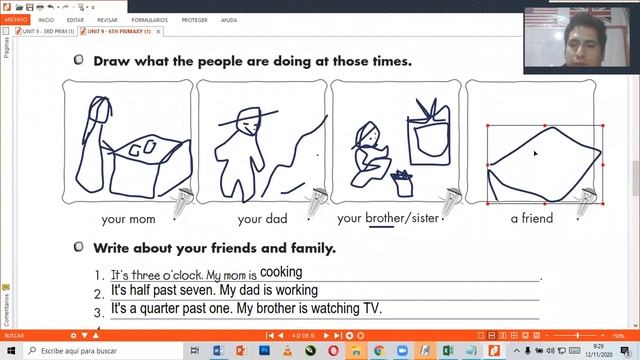Image resolution: width=640 pixels, height=360 pixels.
Task: Open the Windows Start menu
Action: click(x=11, y=351)
